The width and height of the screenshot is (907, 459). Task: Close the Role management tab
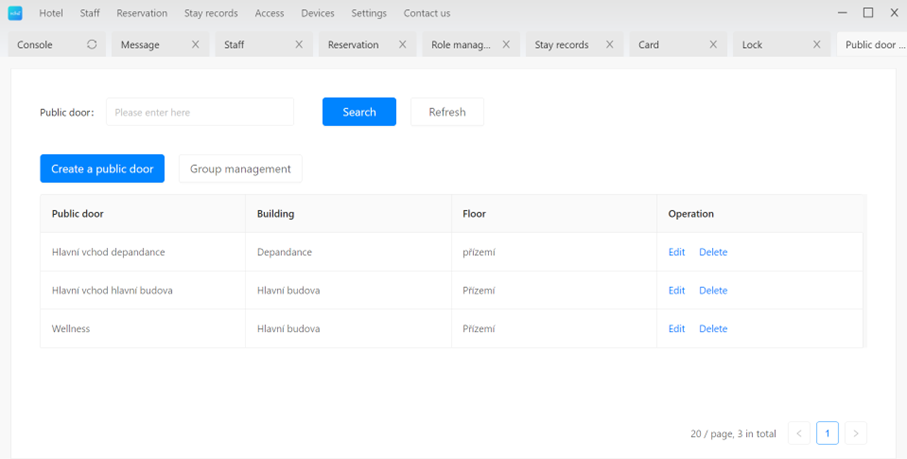506,45
